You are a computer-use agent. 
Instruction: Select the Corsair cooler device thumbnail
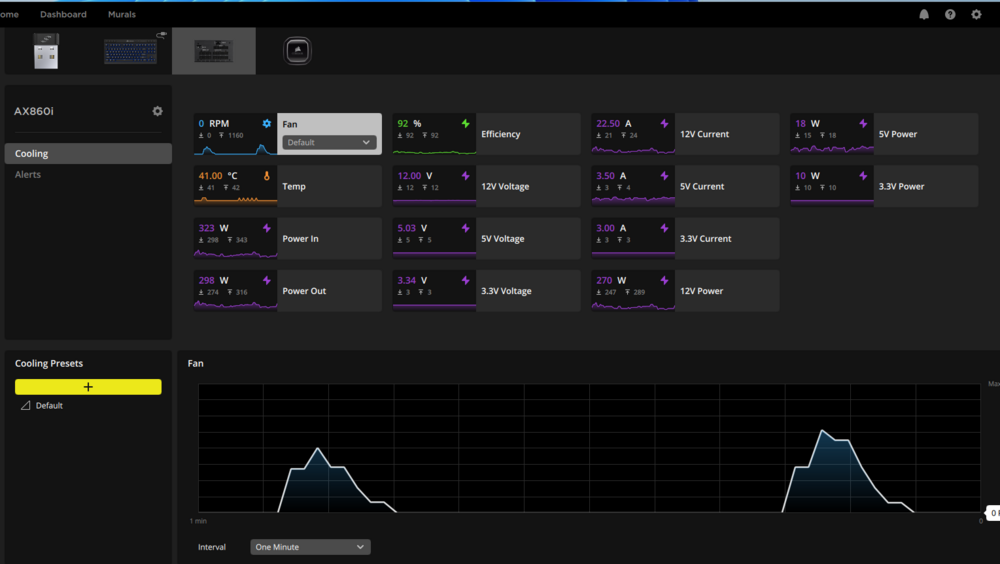(x=297, y=51)
